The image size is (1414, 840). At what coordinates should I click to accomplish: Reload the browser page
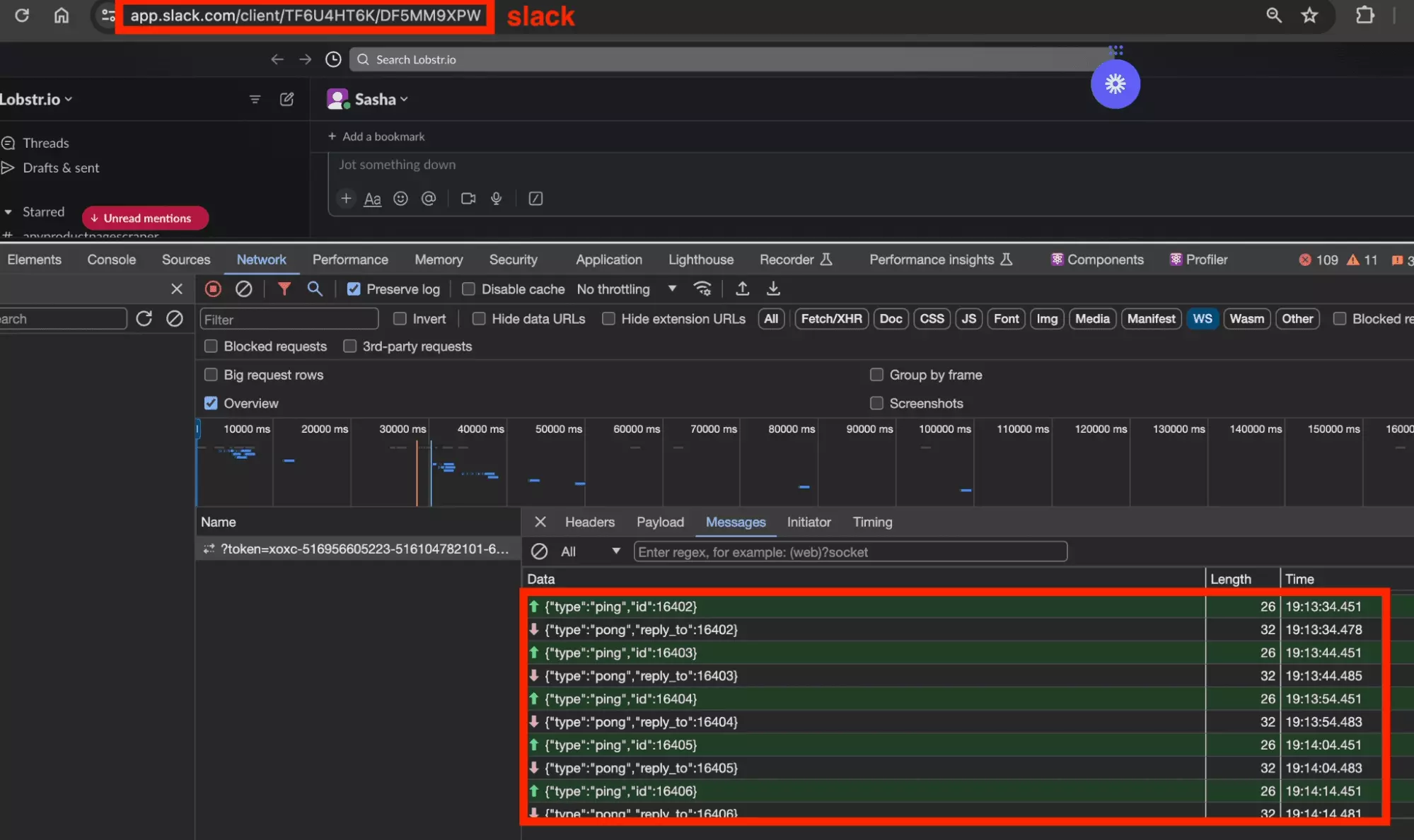[22, 15]
